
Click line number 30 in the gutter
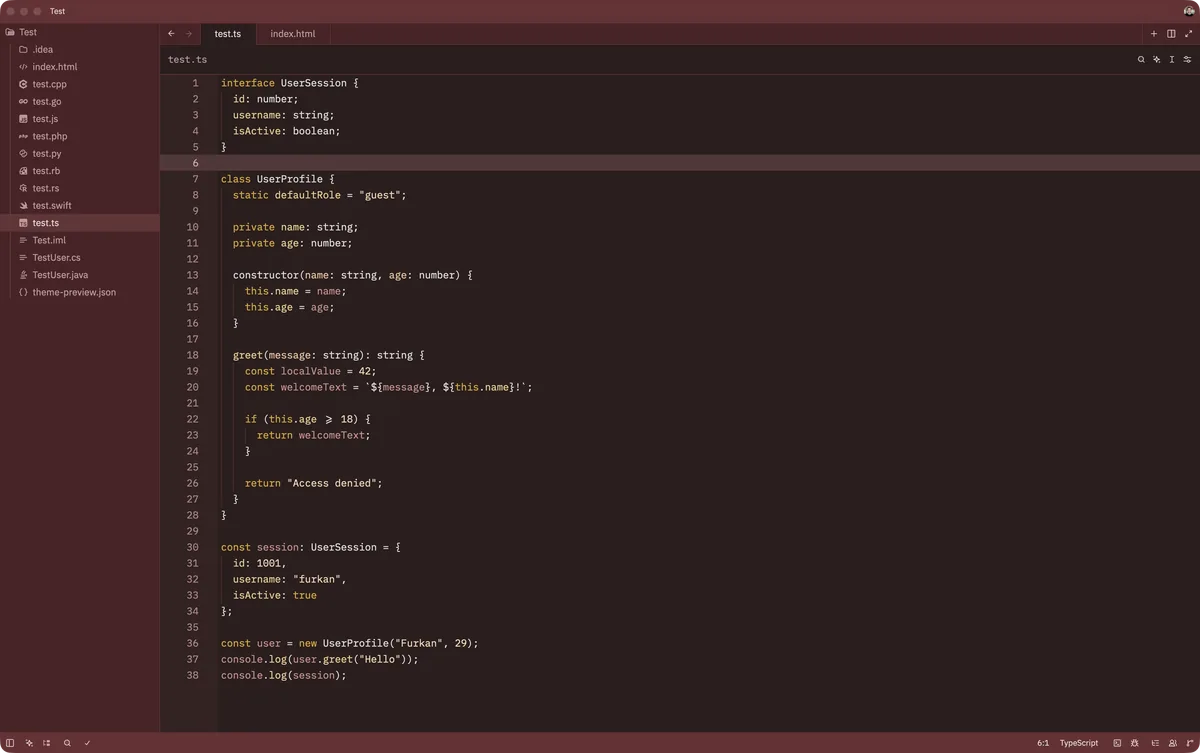pos(193,547)
